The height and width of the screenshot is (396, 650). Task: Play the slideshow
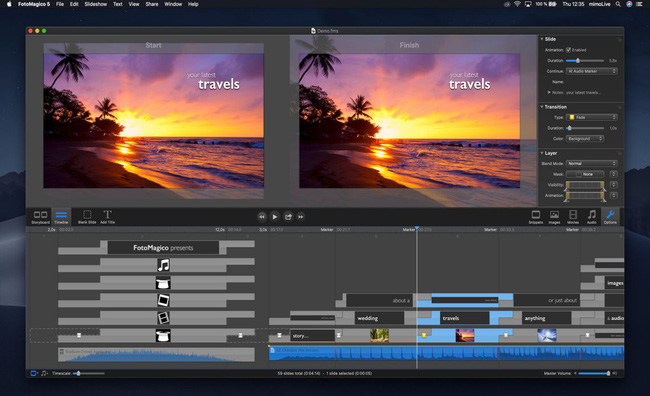pos(275,216)
